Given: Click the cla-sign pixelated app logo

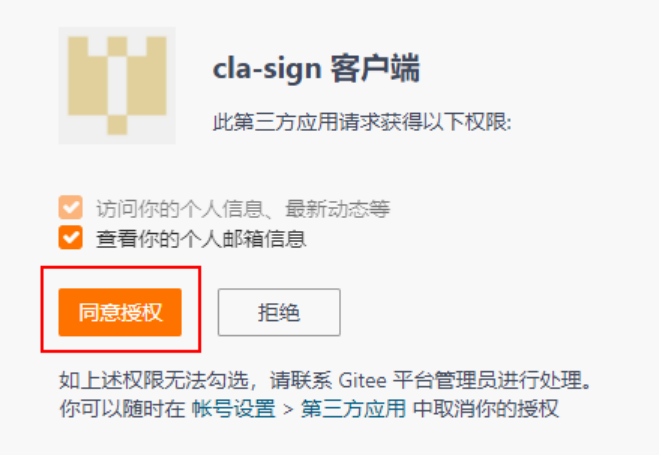Looking at the screenshot, I should coord(117,85).
